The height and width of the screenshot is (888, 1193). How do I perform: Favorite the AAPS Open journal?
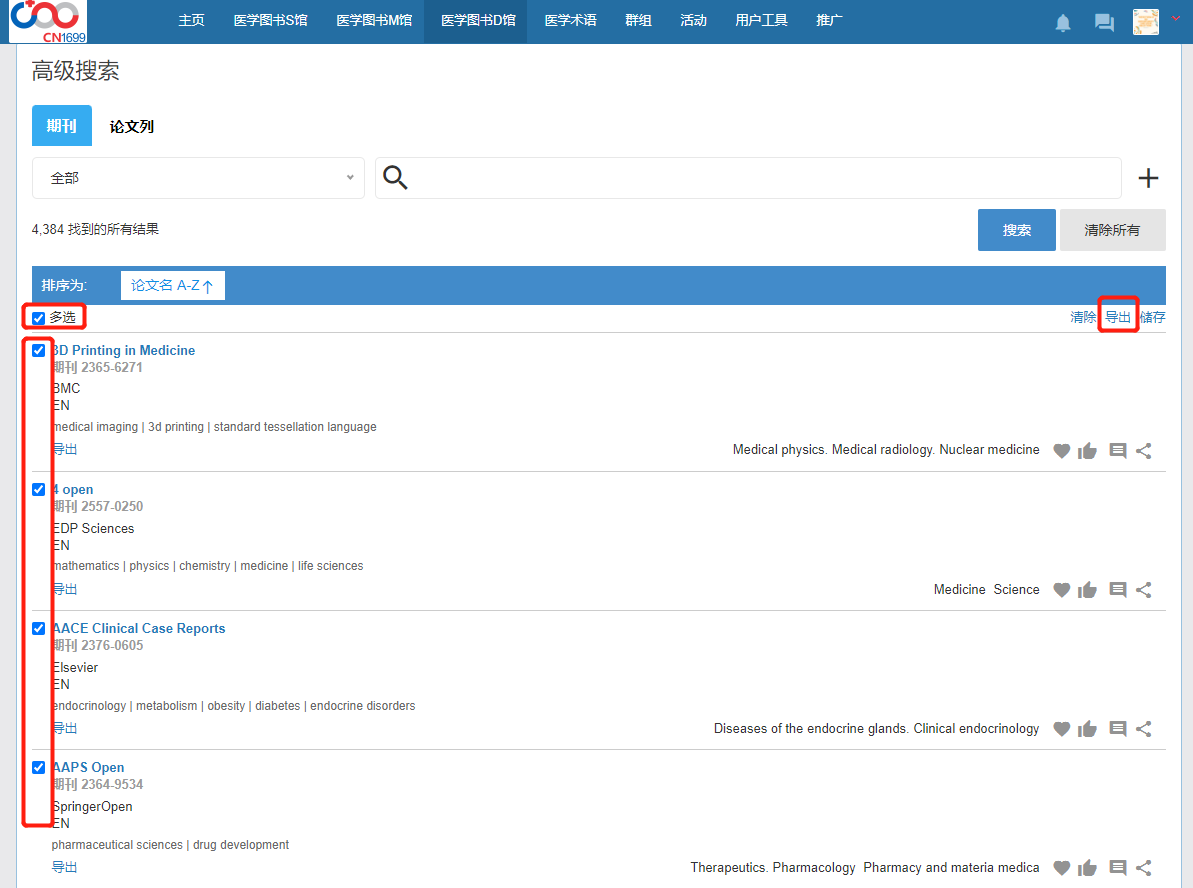(1061, 867)
